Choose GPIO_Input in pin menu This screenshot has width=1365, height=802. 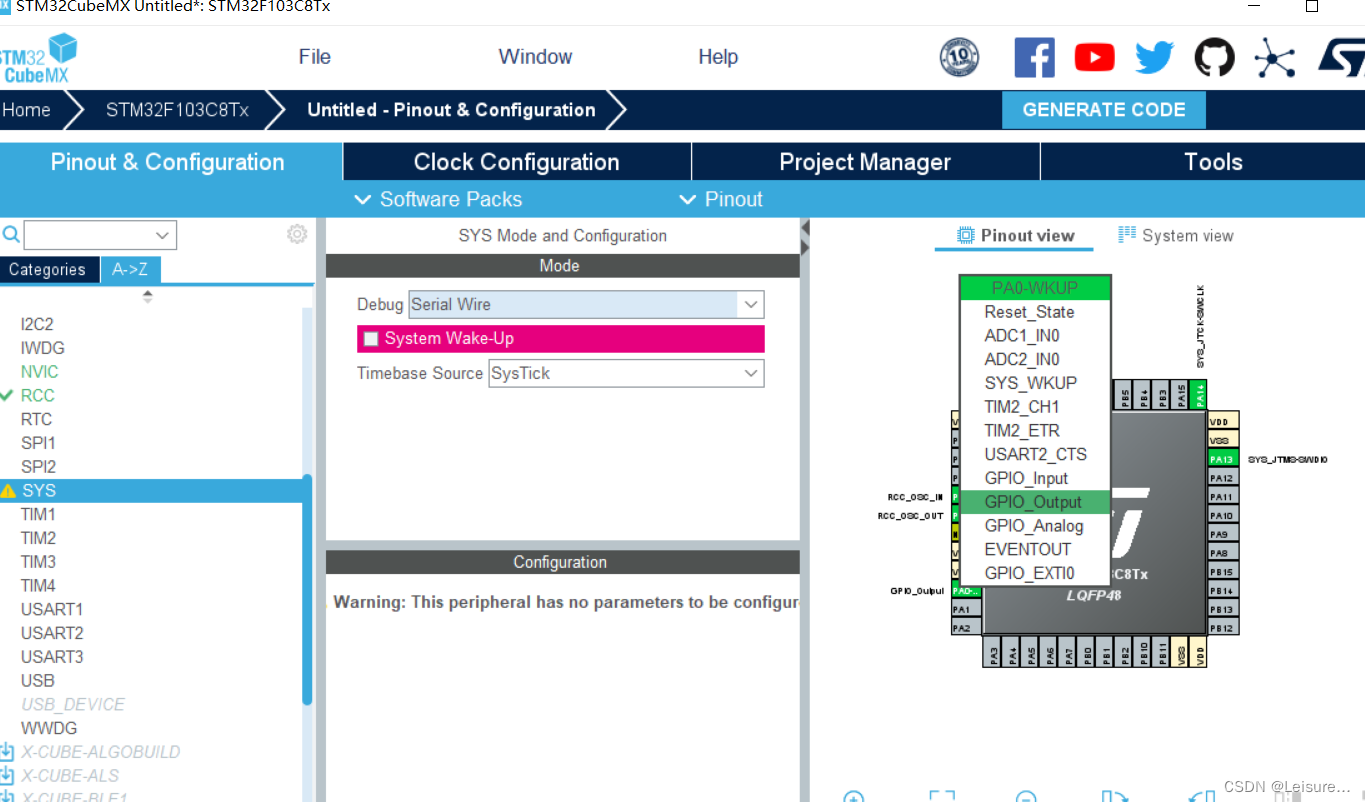pyautogui.click(x=1034, y=478)
